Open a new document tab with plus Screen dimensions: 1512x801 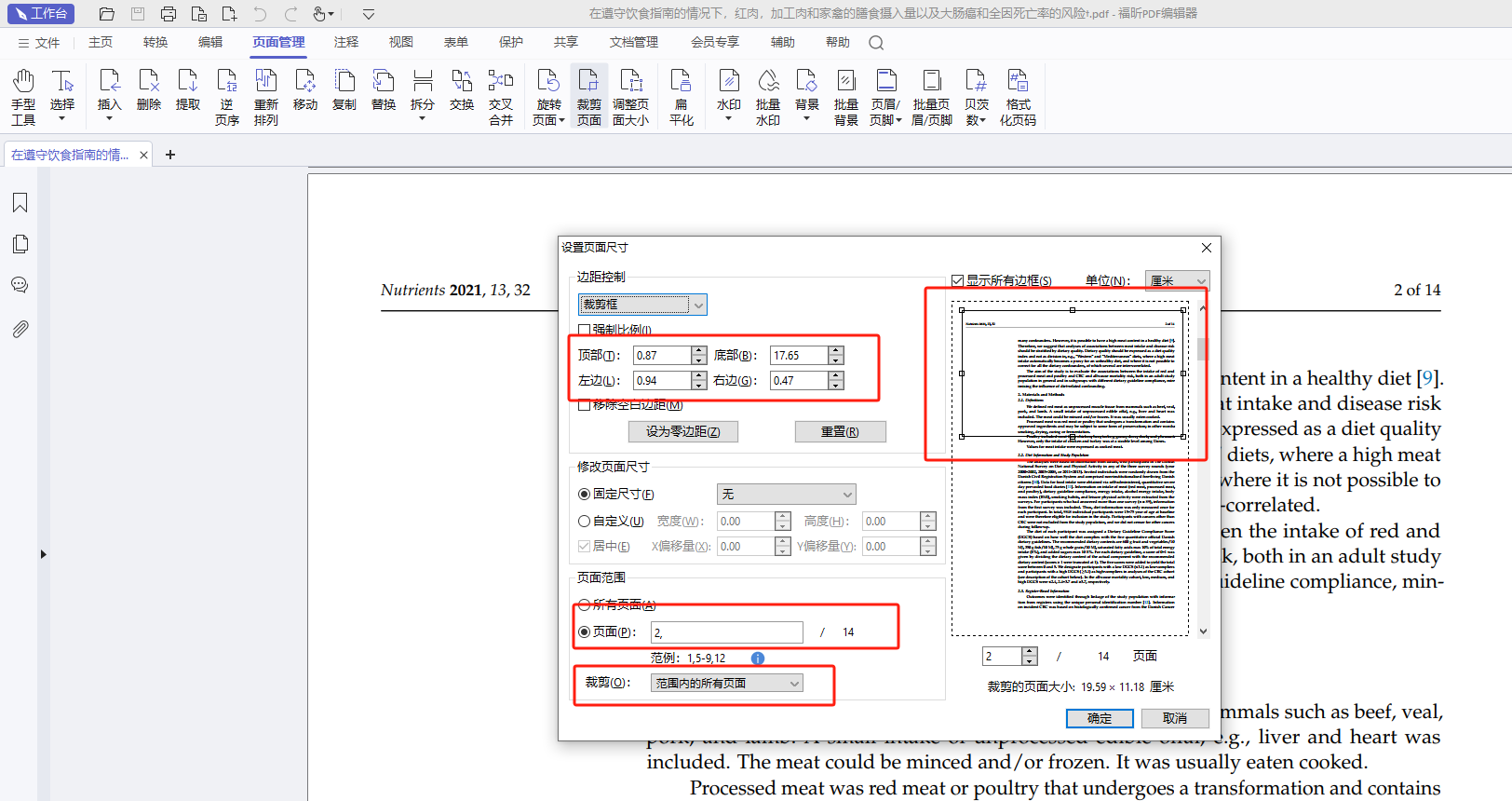pos(170,155)
